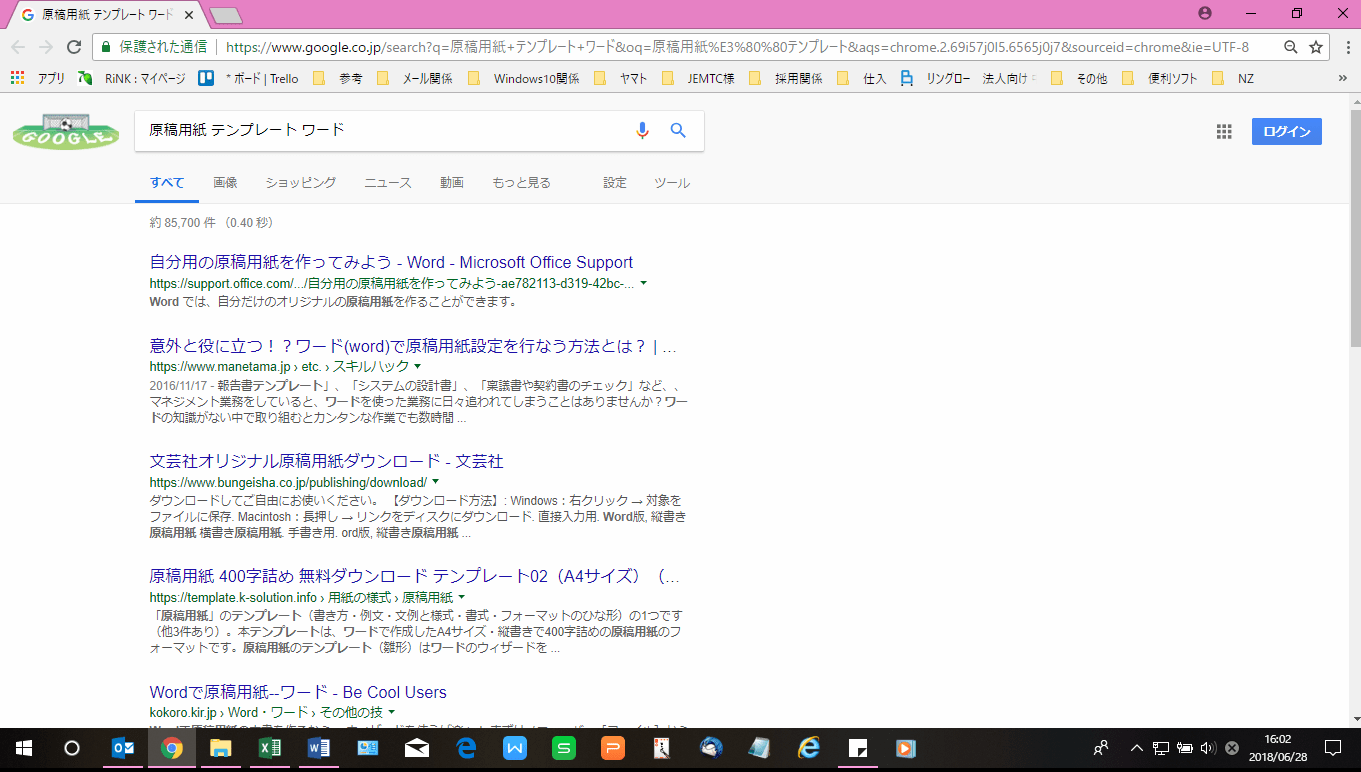Open the manetama ワード原稿用紙設定 result
Screen dimensions: 1361x772
413,346
